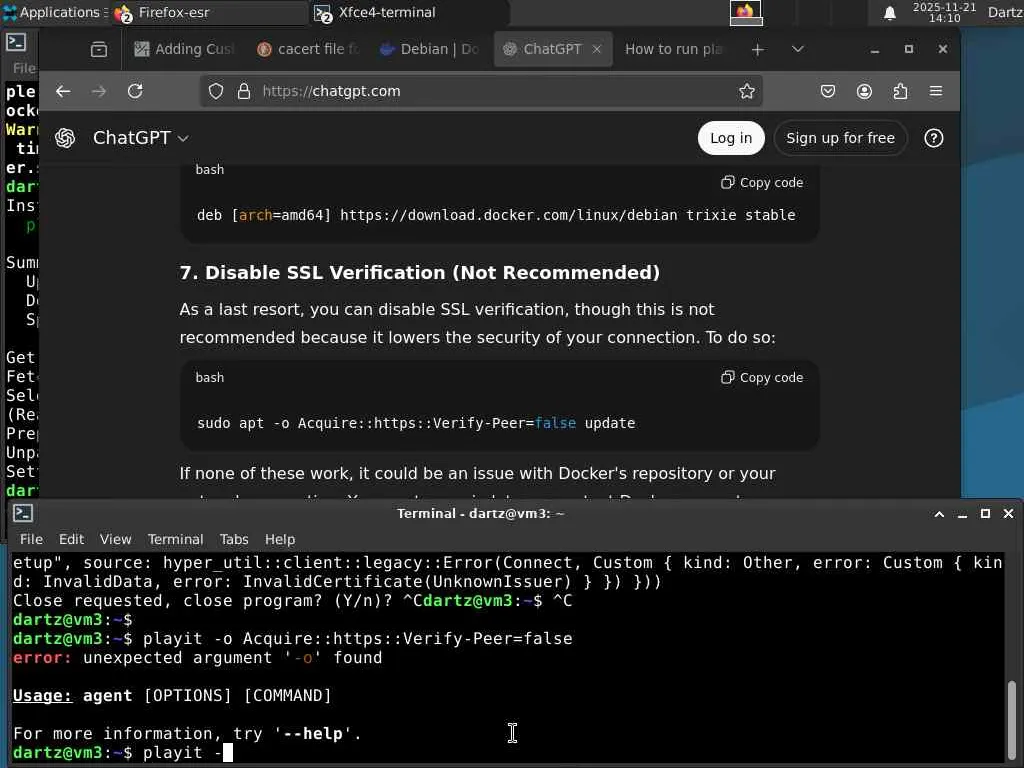The width and height of the screenshot is (1024, 768).
Task: Click the terminal prompt line 'playit -'
Action: pos(123,753)
